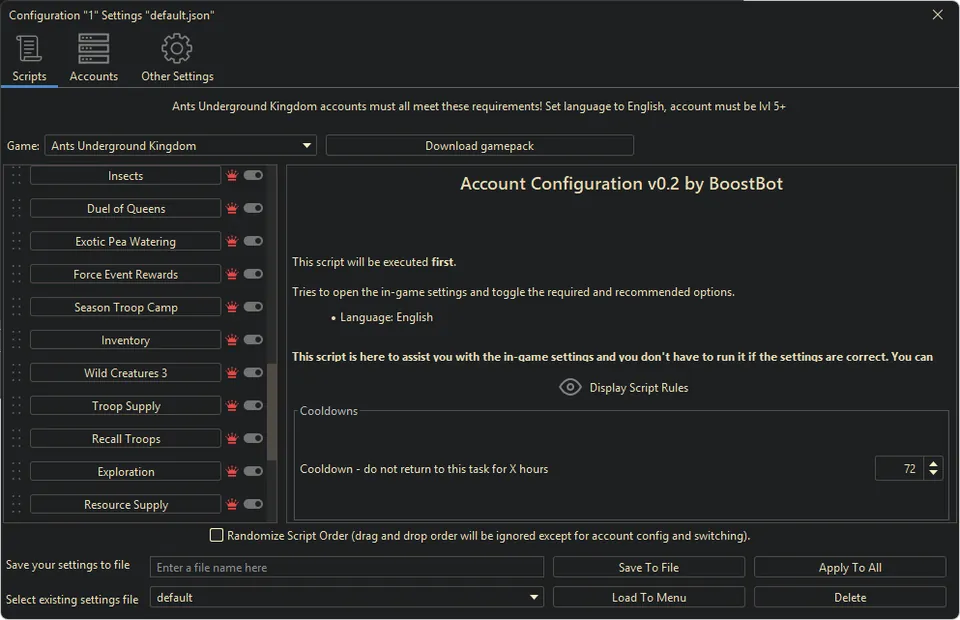Viewport: 960px width, 620px height.
Task: Toggle the Inventory script switch
Action: pyautogui.click(x=253, y=340)
